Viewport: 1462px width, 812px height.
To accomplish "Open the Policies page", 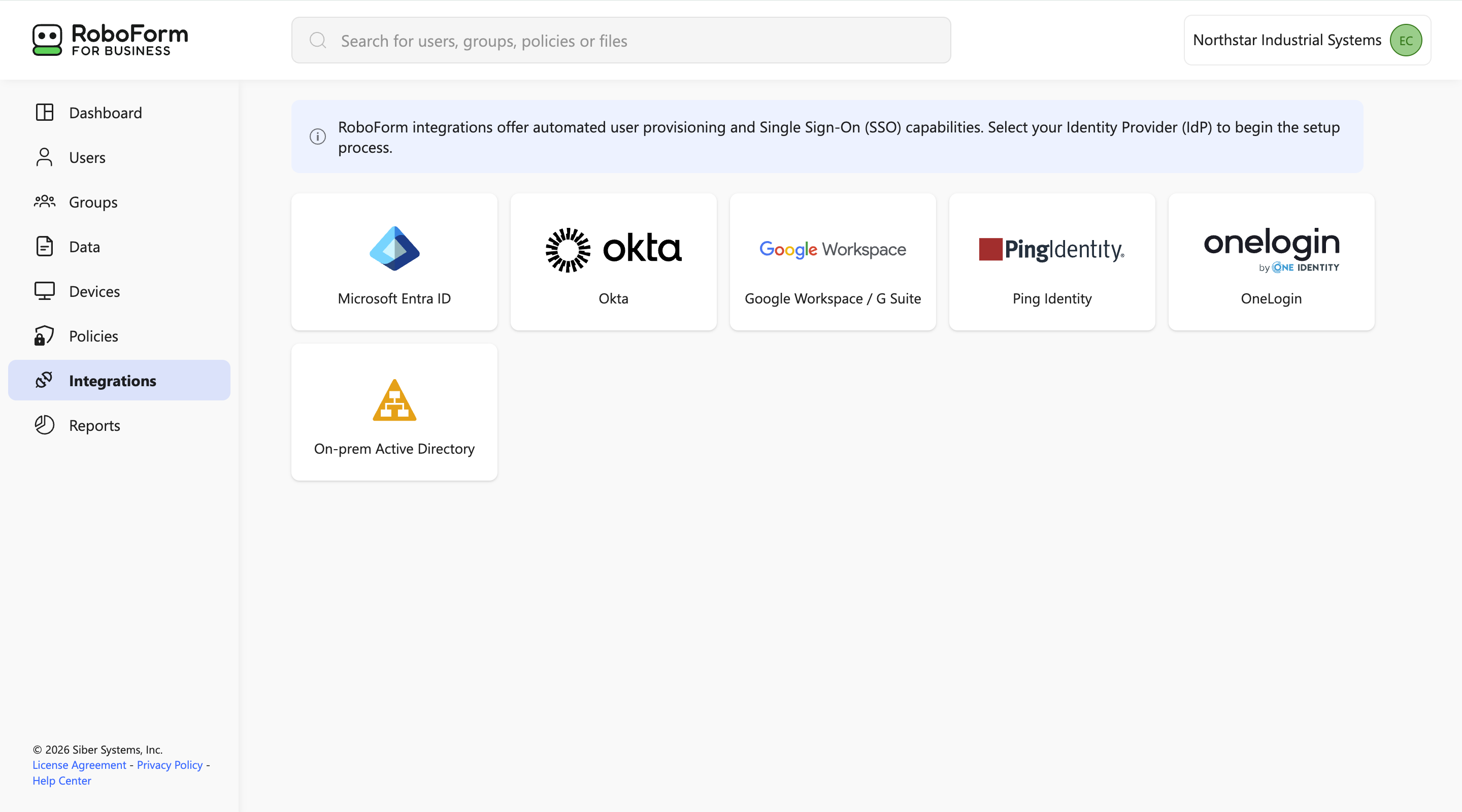I will (x=119, y=336).
